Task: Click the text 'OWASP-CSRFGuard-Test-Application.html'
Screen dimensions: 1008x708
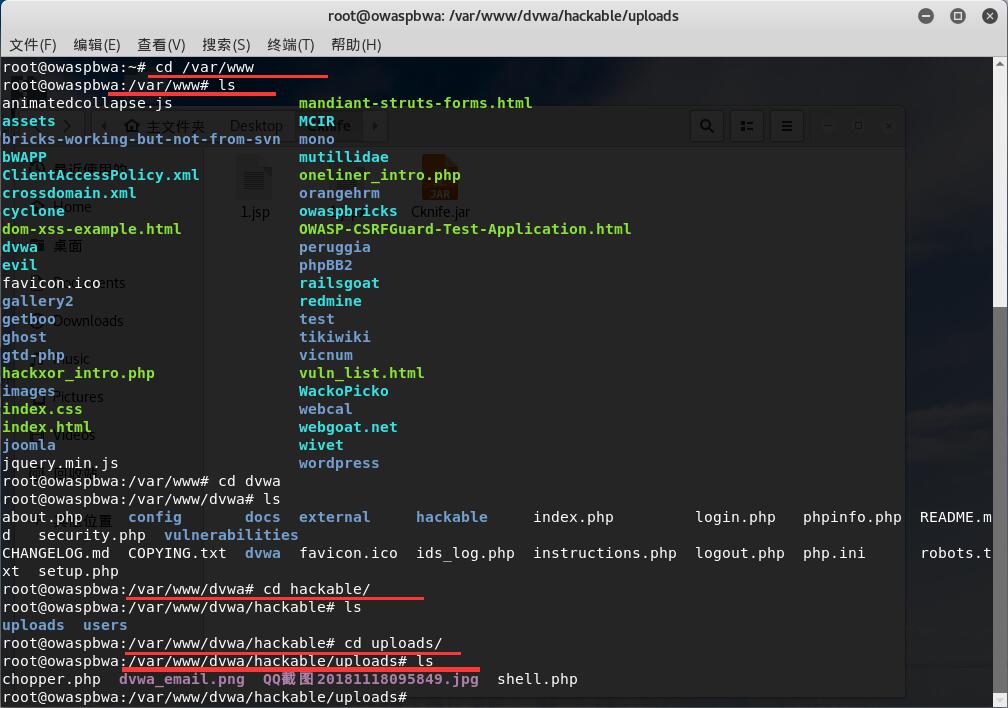Action: (x=465, y=229)
